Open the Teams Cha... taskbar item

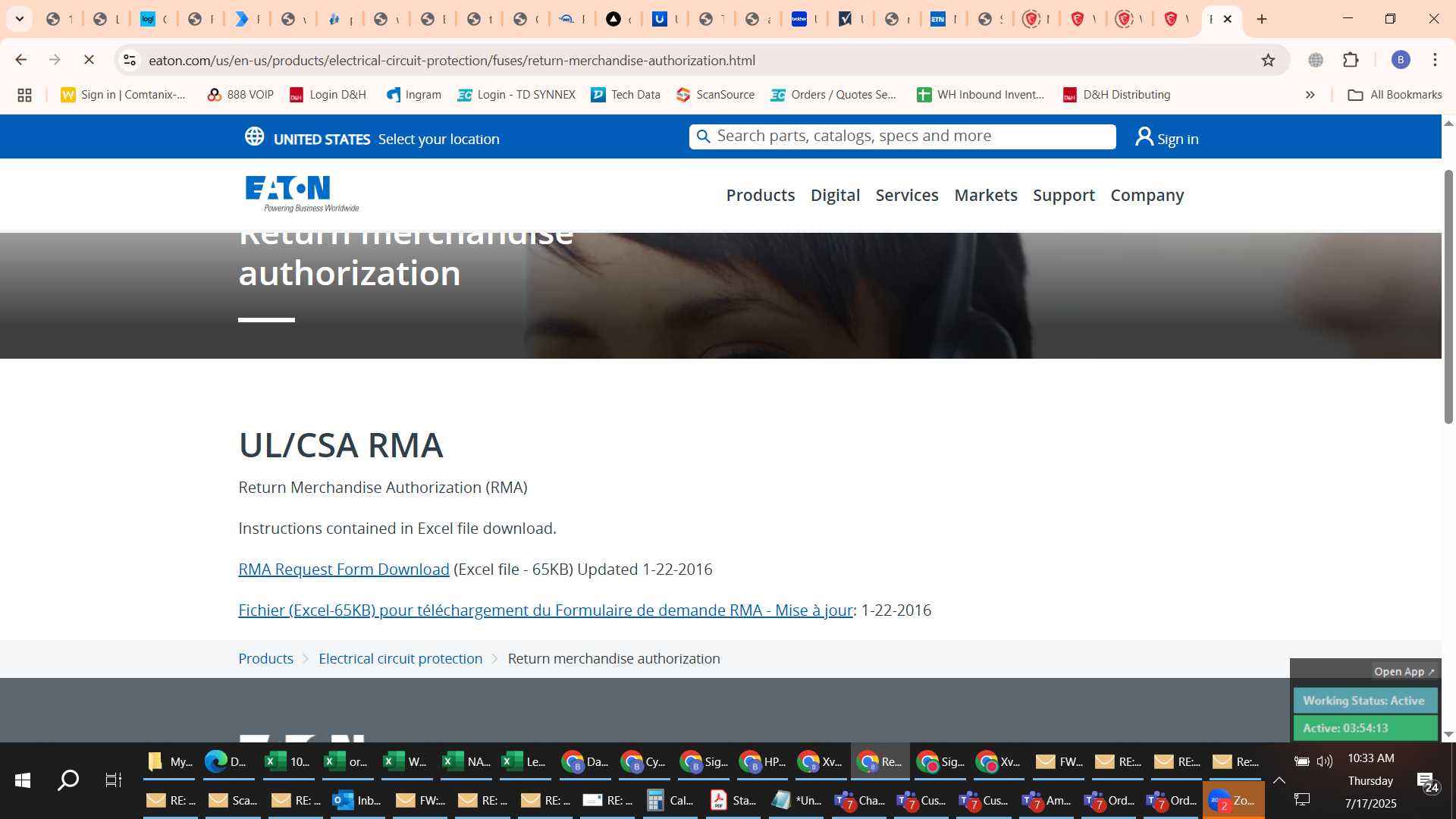tap(860, 800)
